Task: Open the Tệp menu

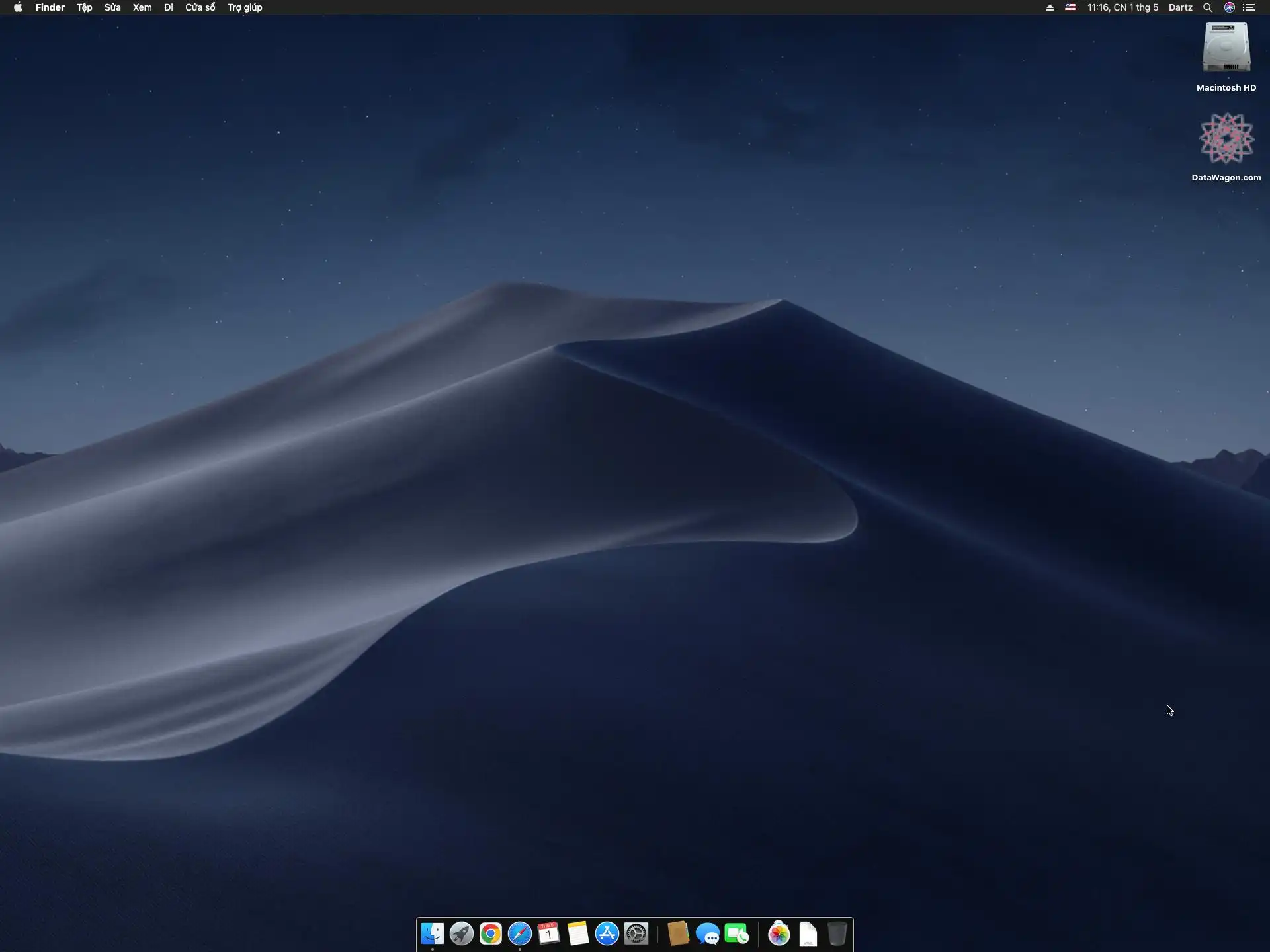Action: pos(84,7)
